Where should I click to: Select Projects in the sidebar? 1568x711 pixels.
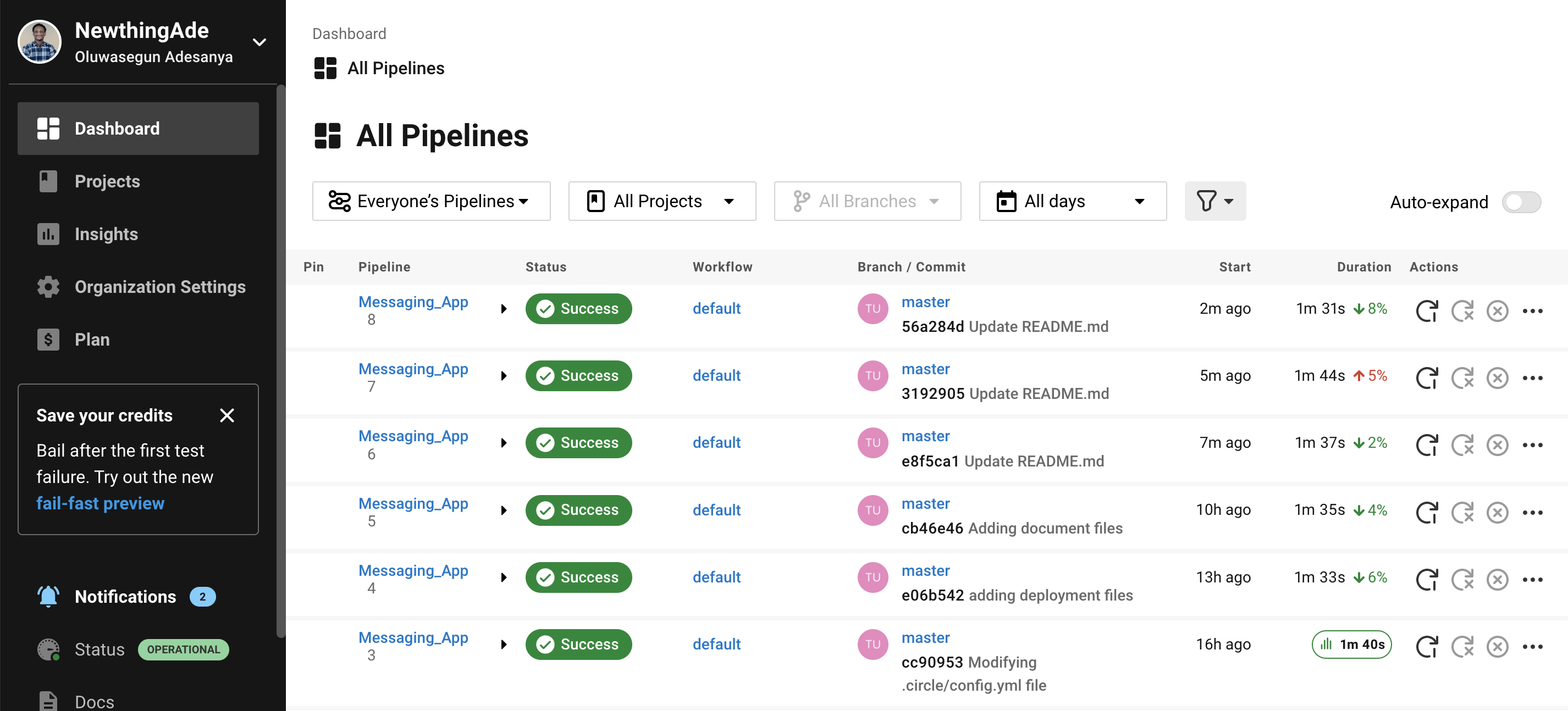click(107, 181)
